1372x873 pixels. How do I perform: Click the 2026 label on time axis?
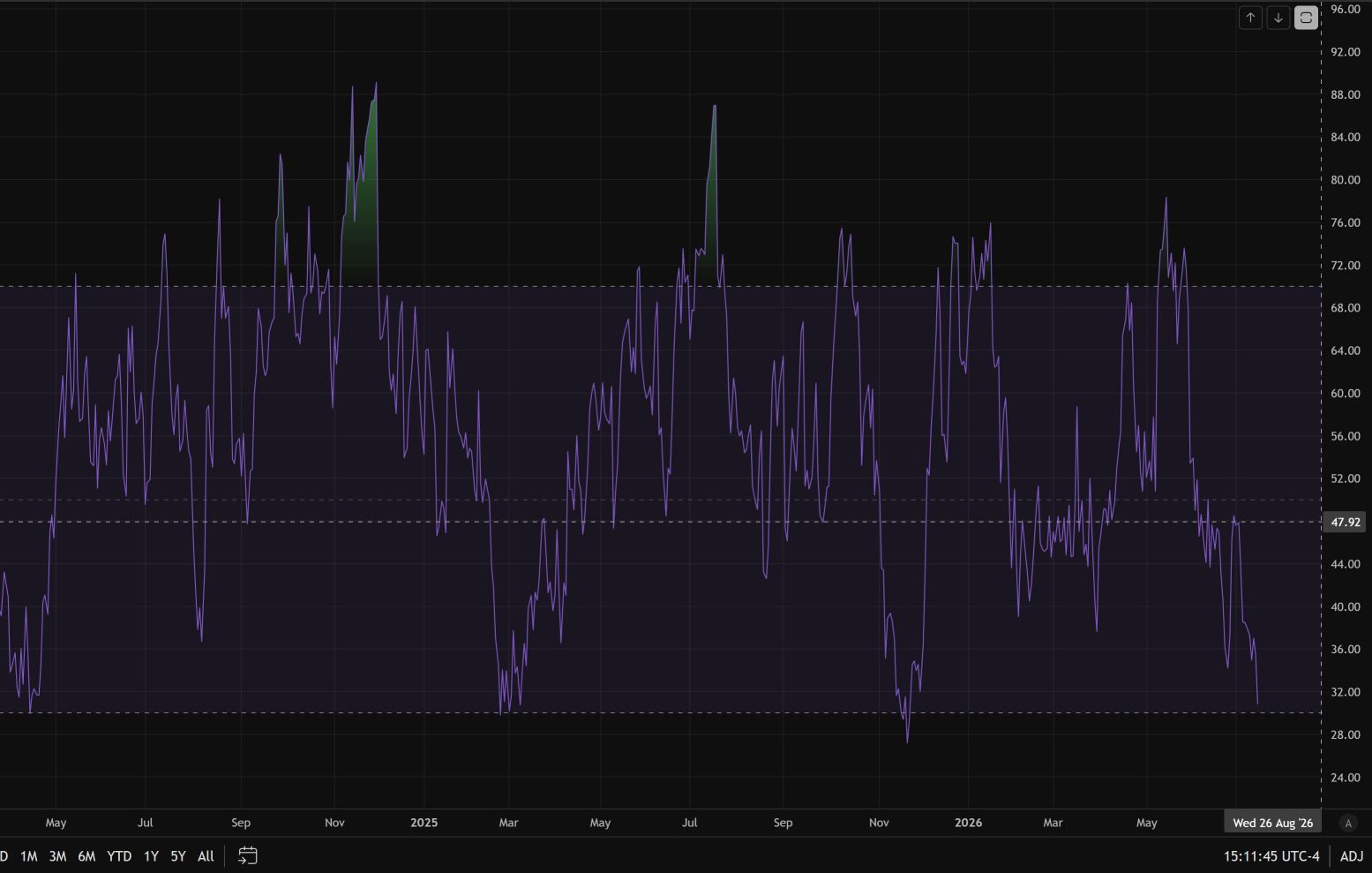tap(968, 823)
